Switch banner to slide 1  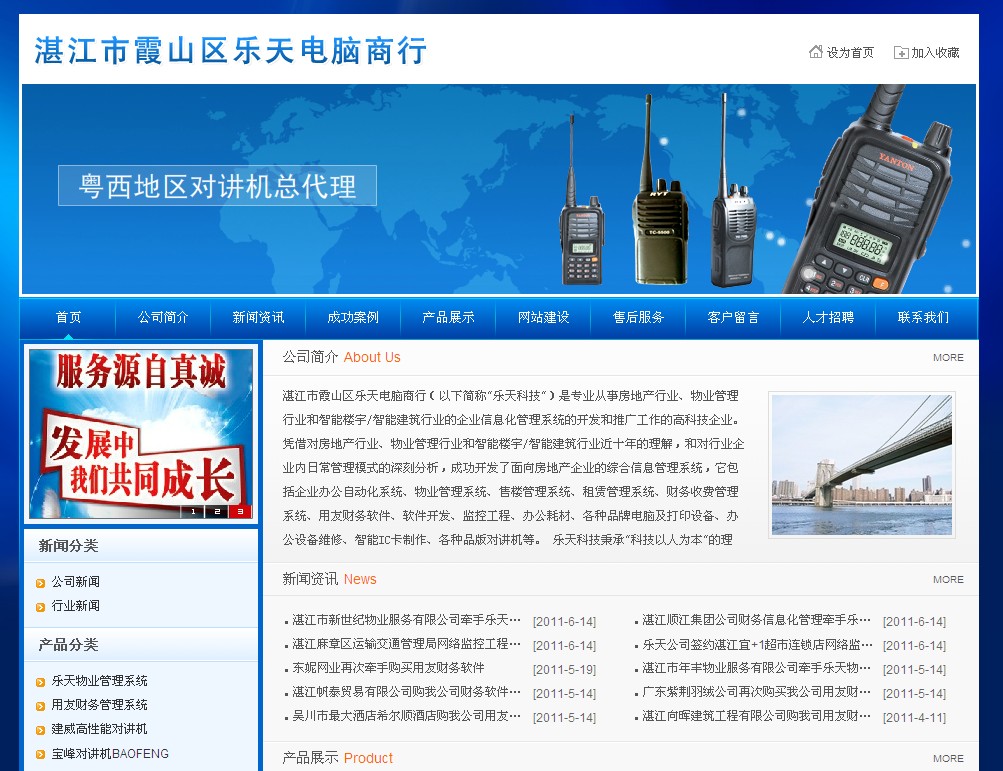(193, 512)
